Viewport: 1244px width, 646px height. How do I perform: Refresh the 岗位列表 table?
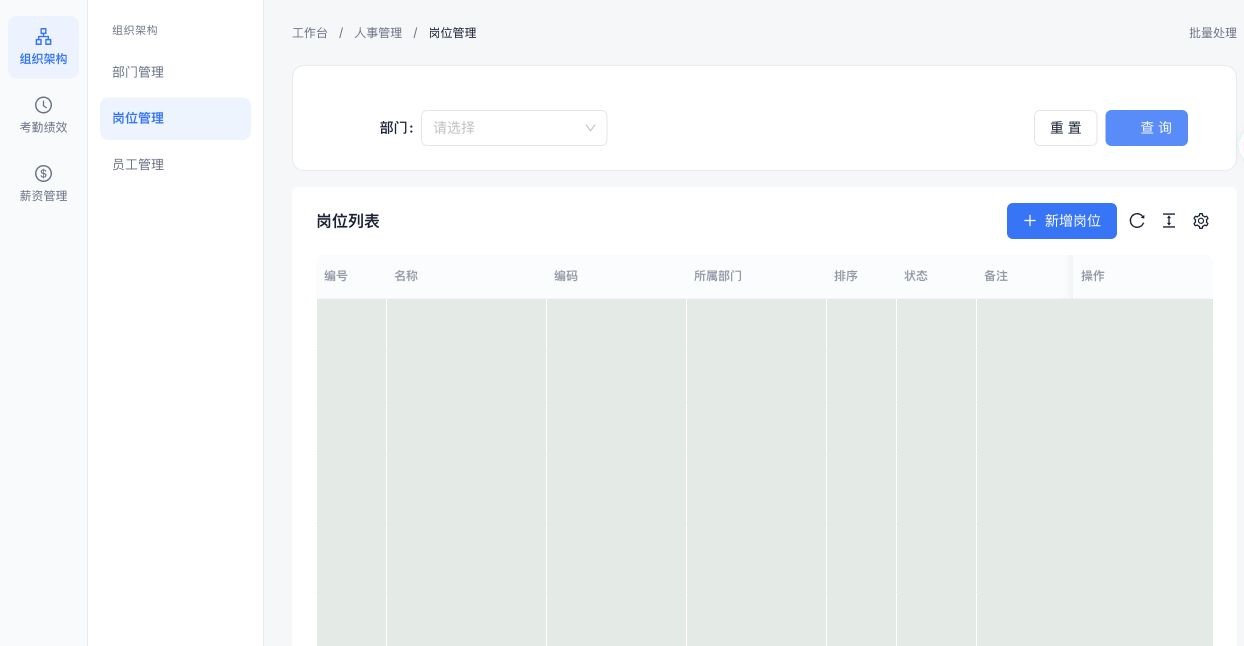[1137, 221]
